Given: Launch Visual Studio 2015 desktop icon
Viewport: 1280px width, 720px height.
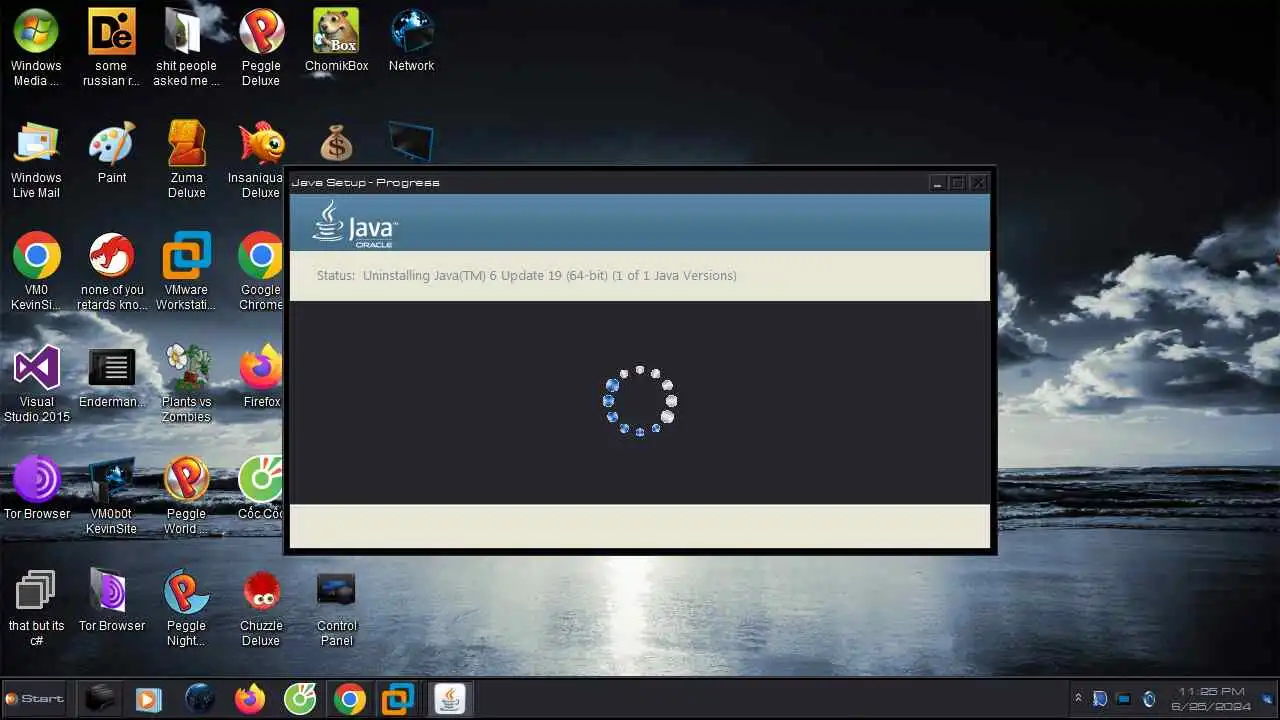Looking at the screenshot, I should (36, 384).
